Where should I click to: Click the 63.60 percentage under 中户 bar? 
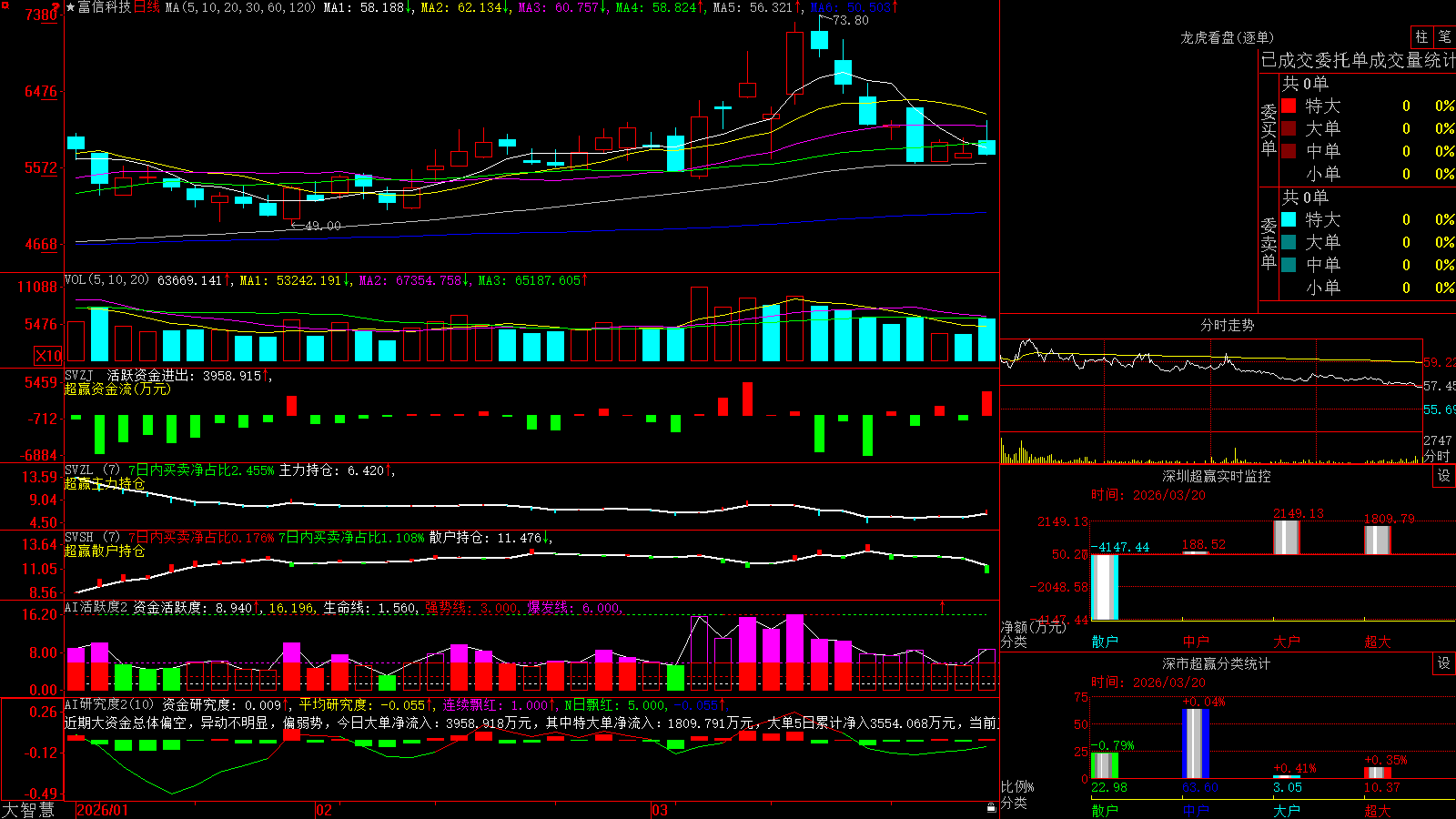coord(1200,787)
